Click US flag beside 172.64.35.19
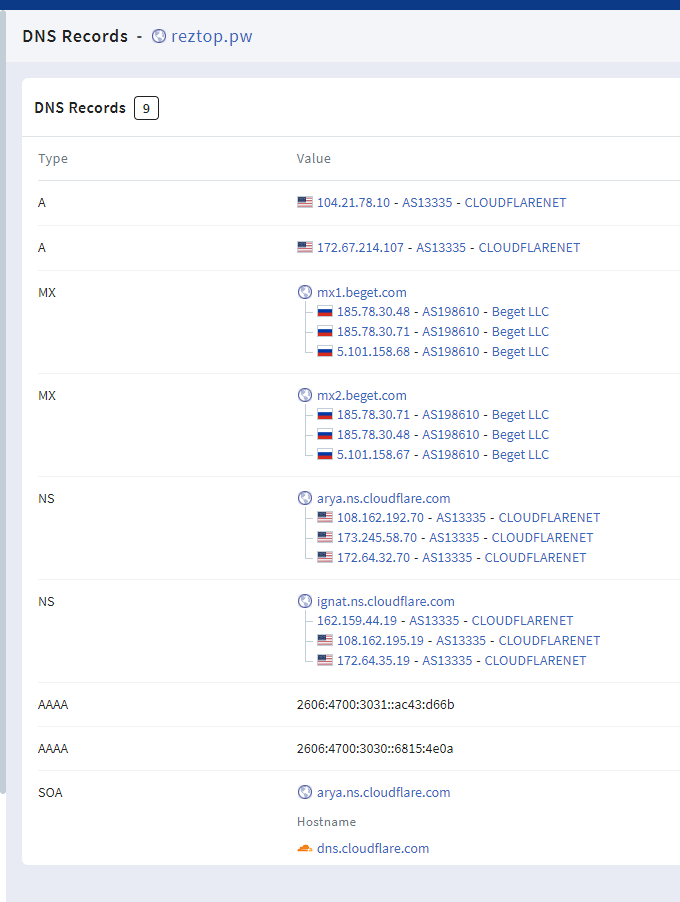Image resolution: width=680 pixels, height=902 pixels. point(325,660)
